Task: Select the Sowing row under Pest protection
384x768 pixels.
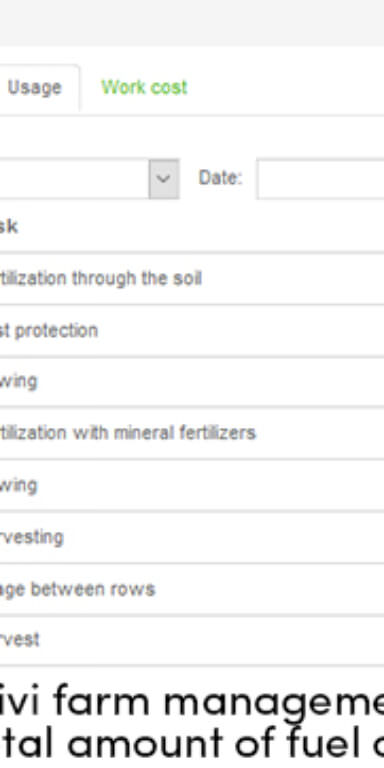Action: tap(192, 382)
